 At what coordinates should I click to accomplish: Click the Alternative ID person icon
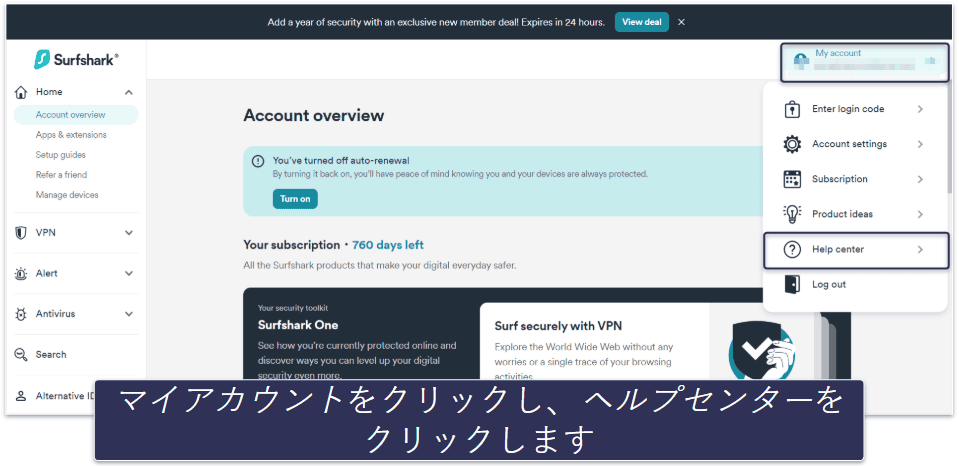point(21,396)
